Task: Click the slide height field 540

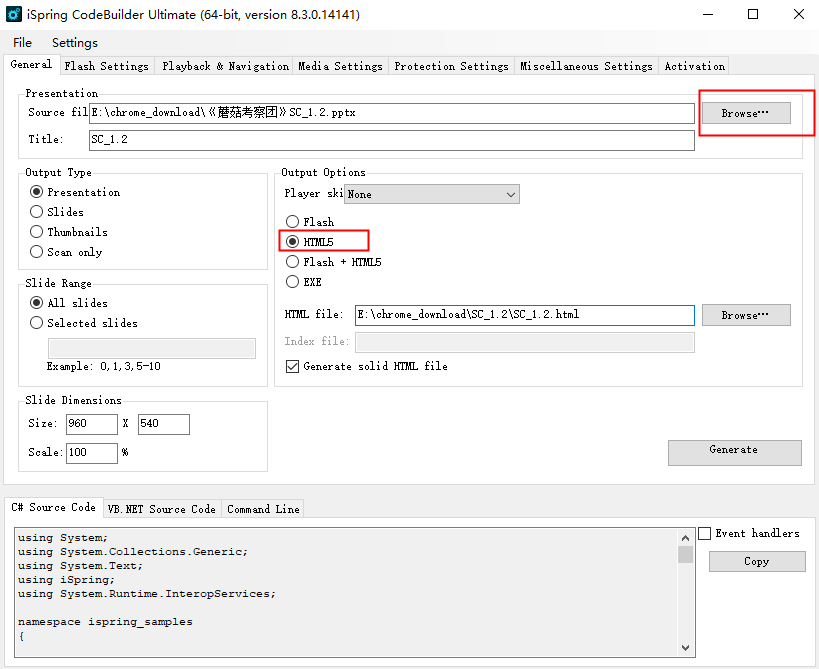Action: coord(163,424)
